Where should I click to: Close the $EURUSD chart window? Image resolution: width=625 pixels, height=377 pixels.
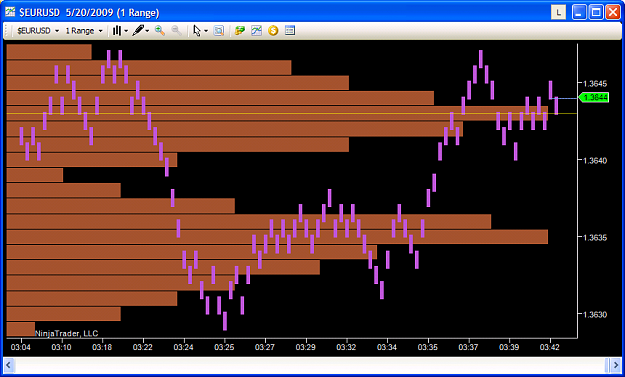613,12
